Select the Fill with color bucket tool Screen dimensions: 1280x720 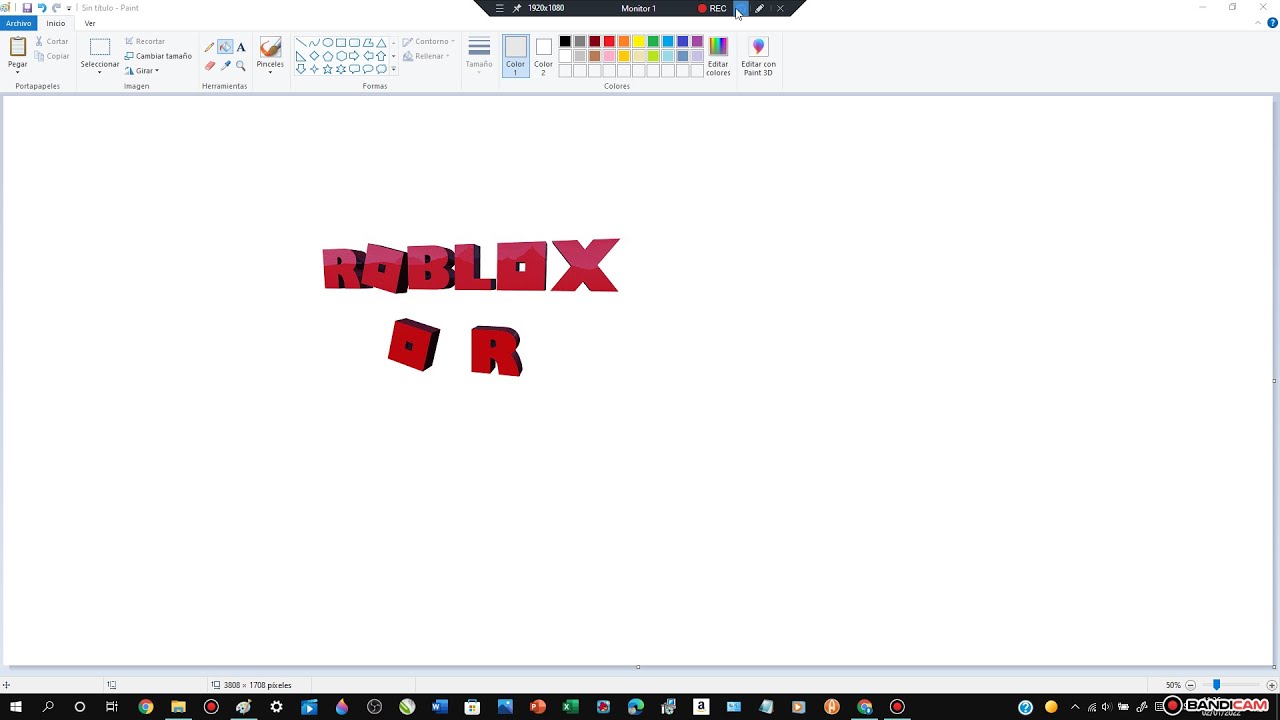[x=225, y=47]
